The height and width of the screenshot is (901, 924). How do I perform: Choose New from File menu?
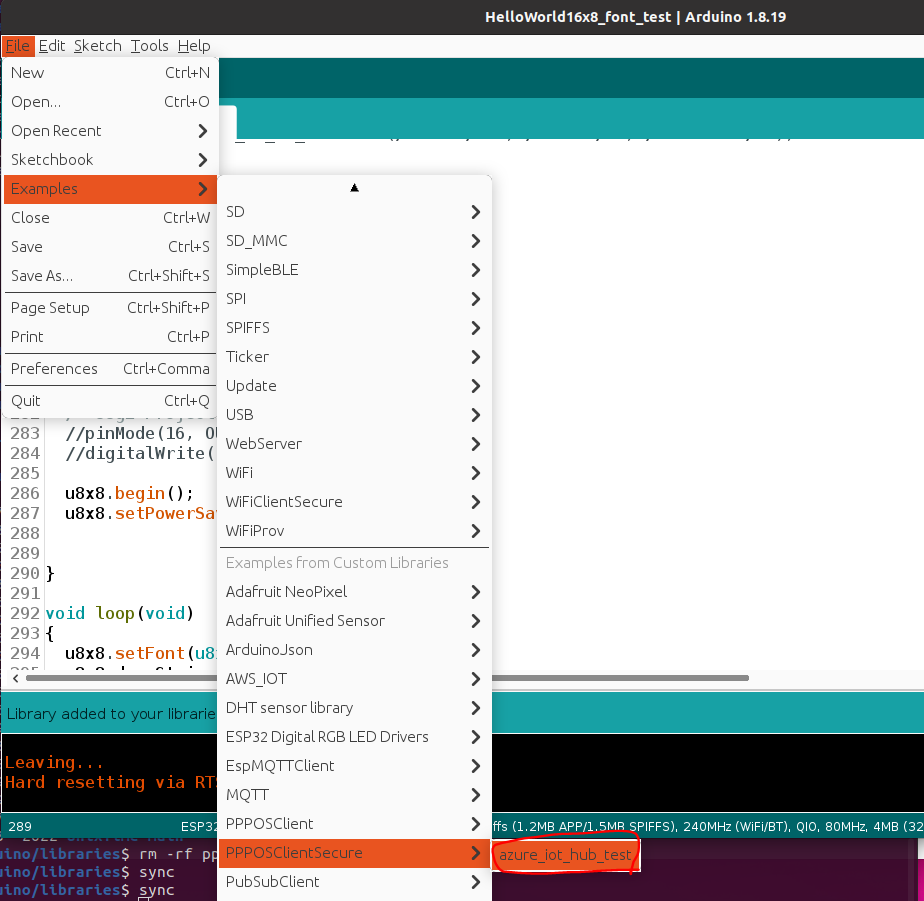tap(110, 72)
